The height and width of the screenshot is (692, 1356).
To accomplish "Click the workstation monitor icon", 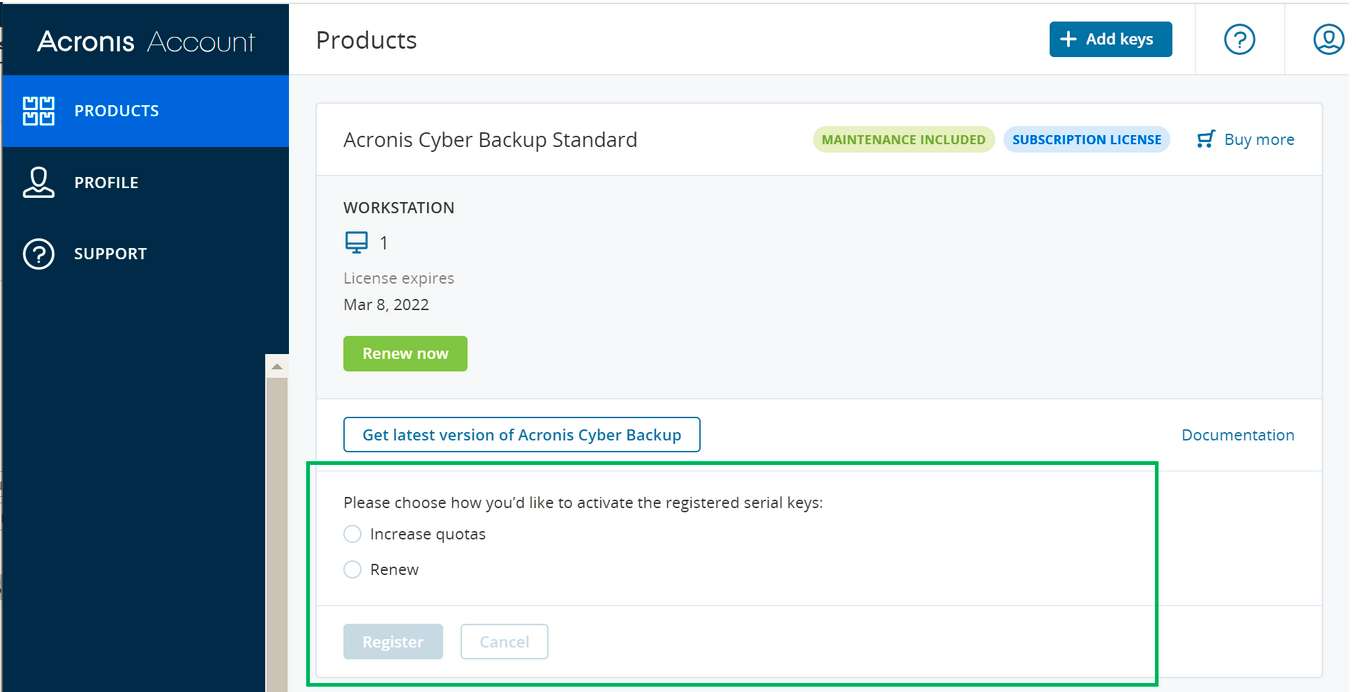I will (x=356, y=242).
